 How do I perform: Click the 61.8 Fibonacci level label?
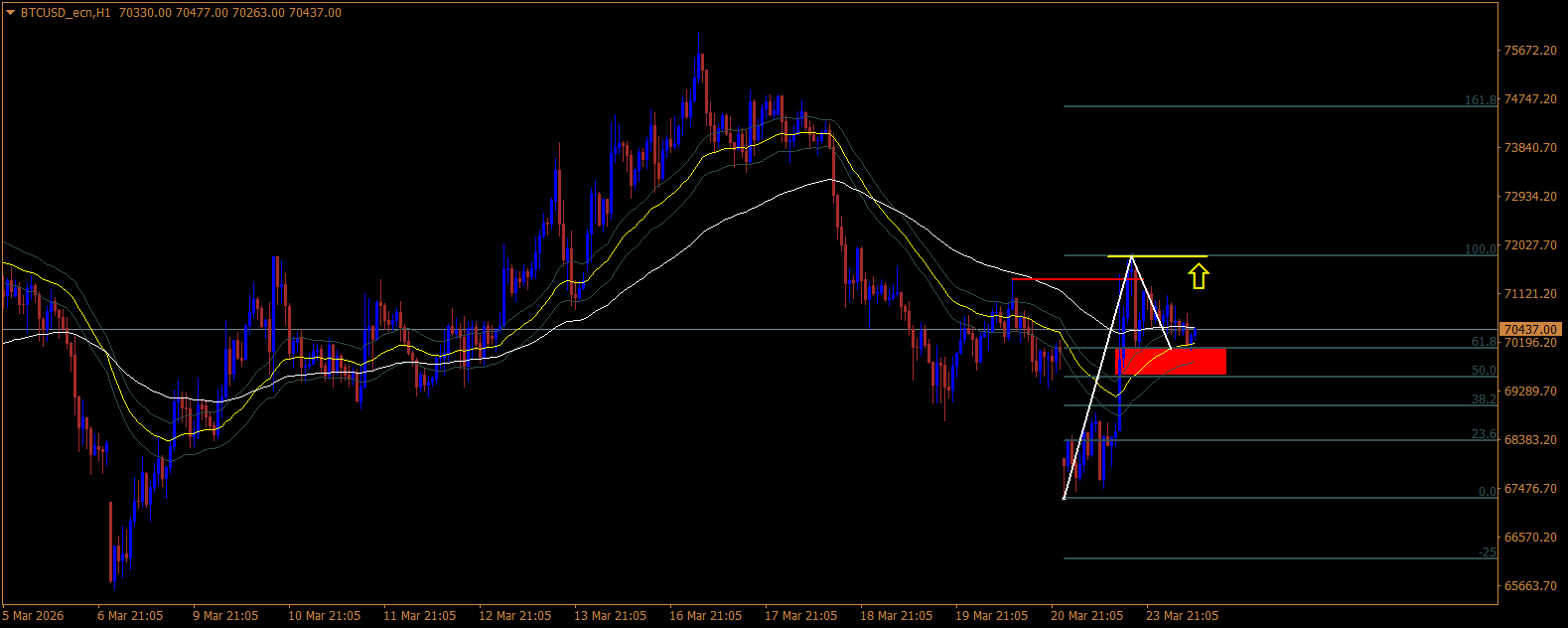(x=1483, y=342)
